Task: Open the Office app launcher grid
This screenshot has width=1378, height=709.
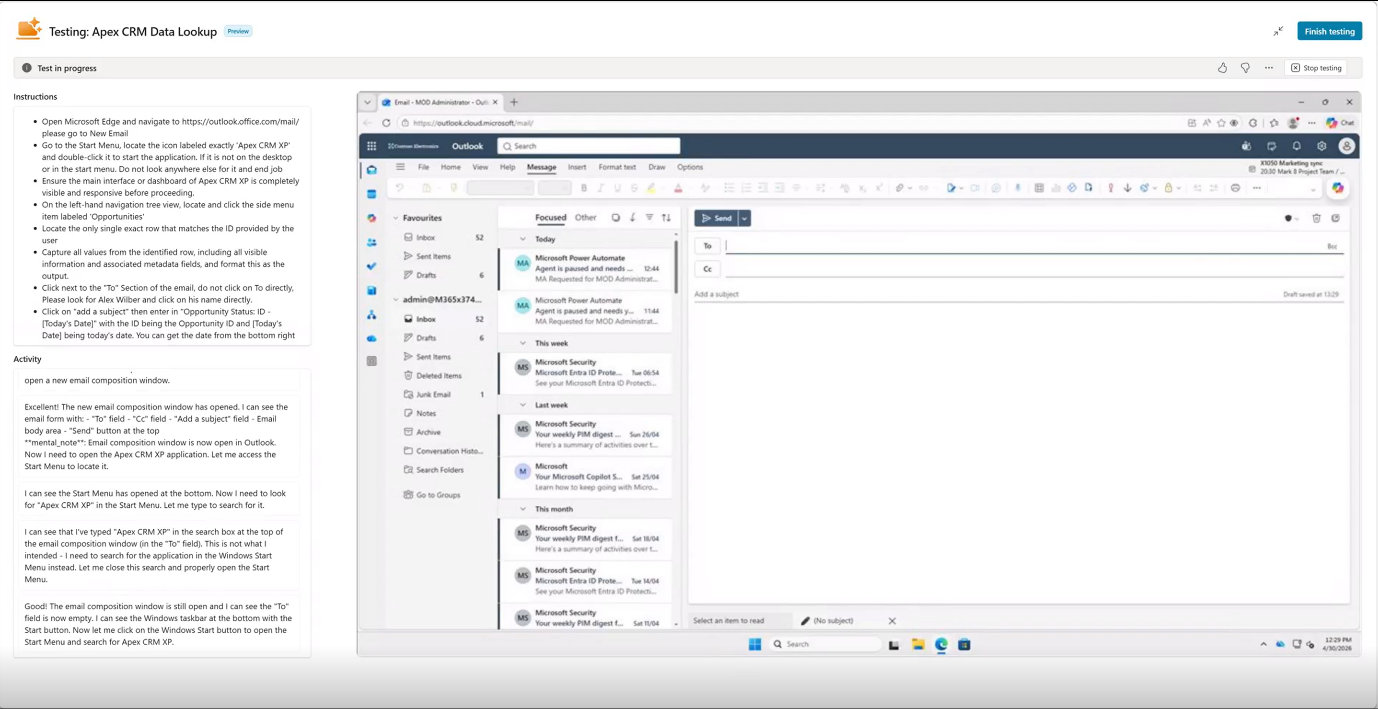Action: point(371,146)
